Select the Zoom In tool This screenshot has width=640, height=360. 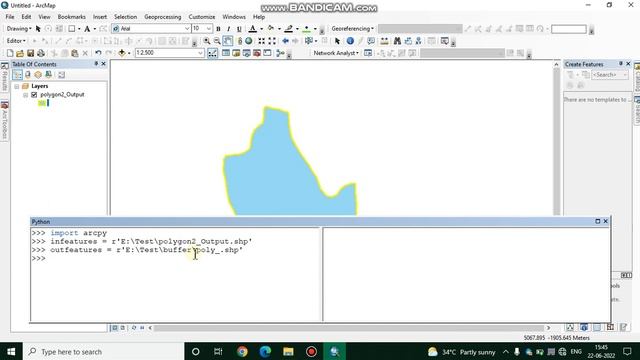point(207,41)
